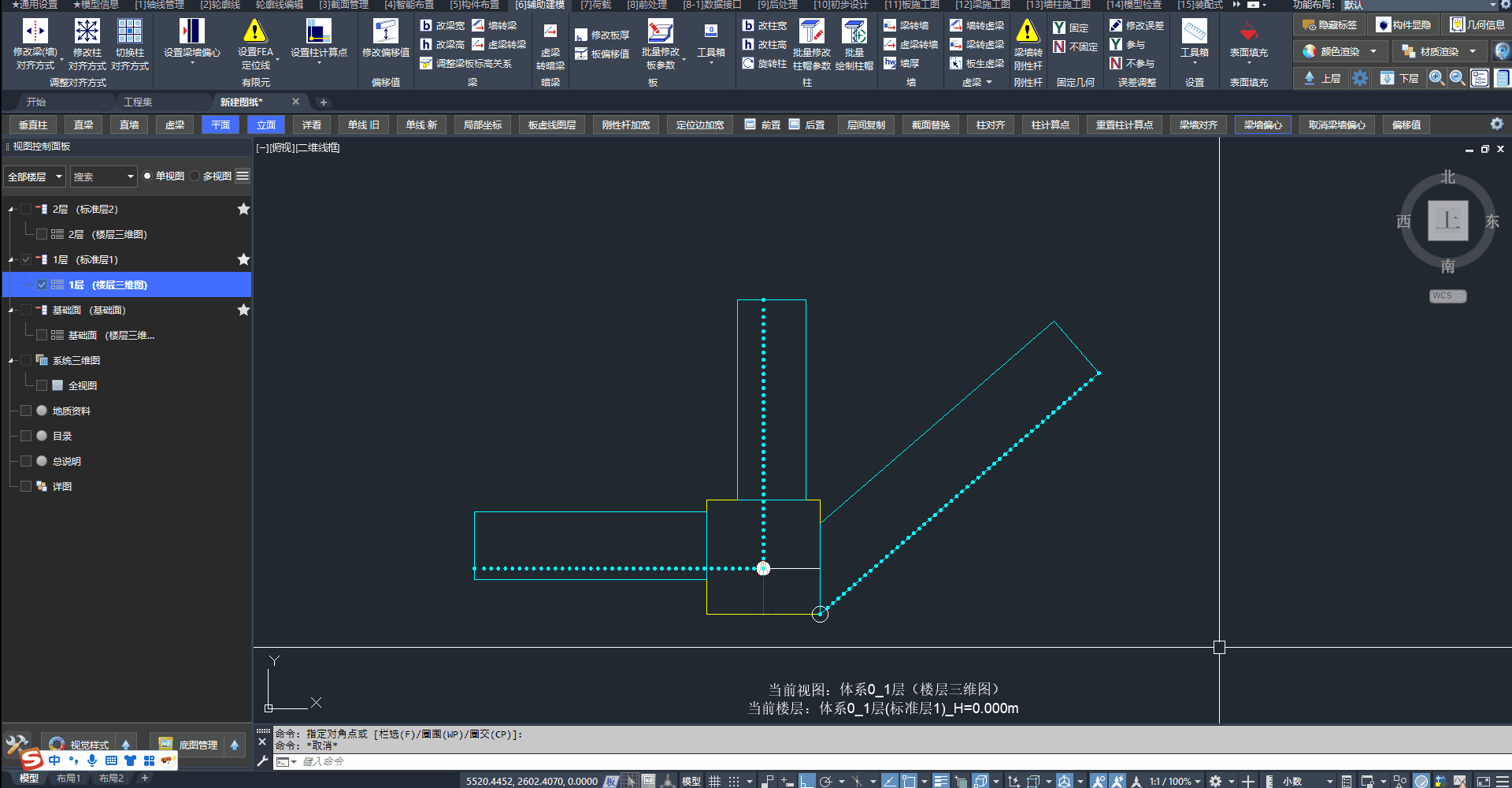Click the 材质渲染 swatch button

[1408, 52]
